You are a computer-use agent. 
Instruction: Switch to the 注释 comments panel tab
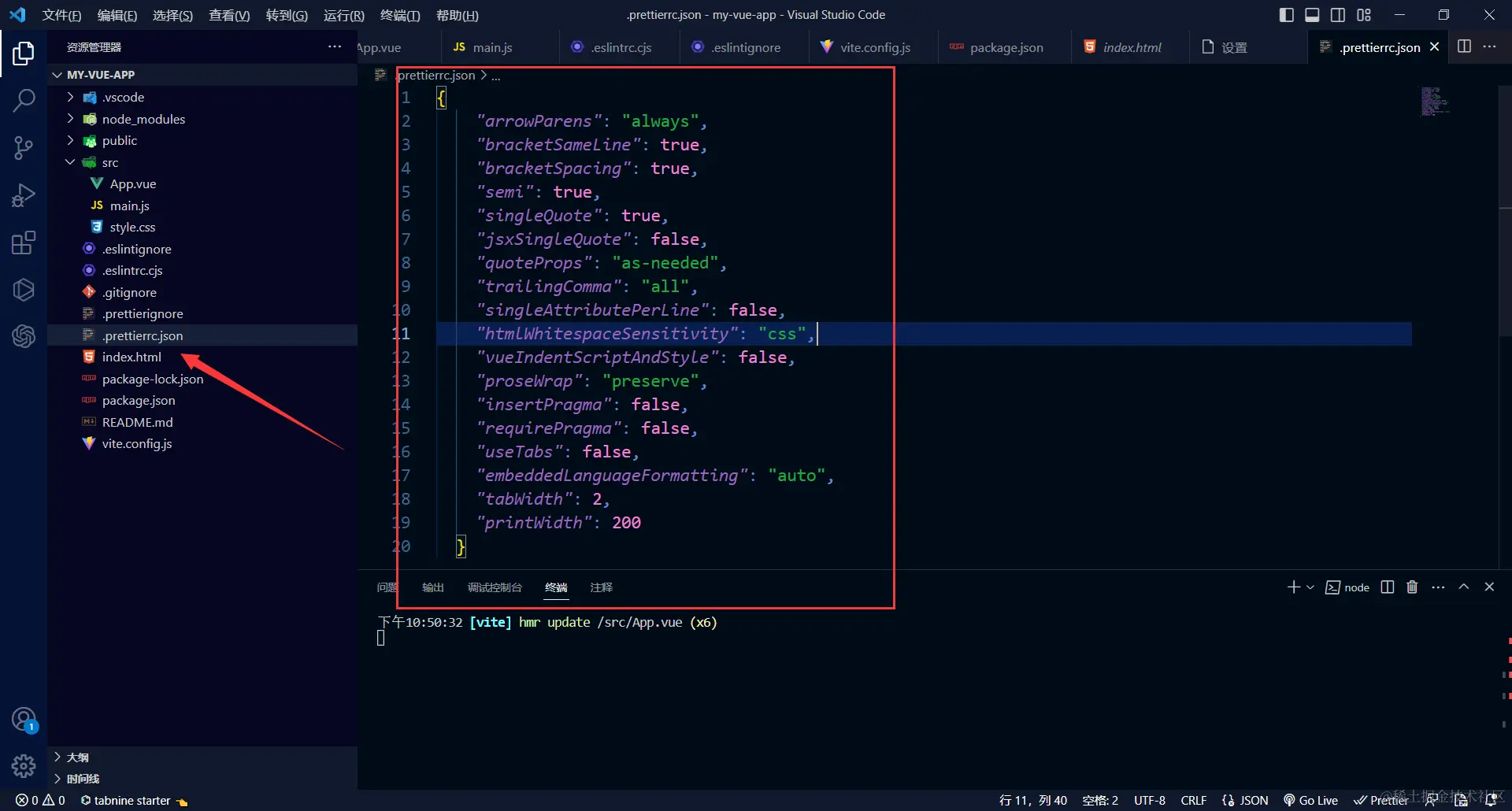coord(602,587)
